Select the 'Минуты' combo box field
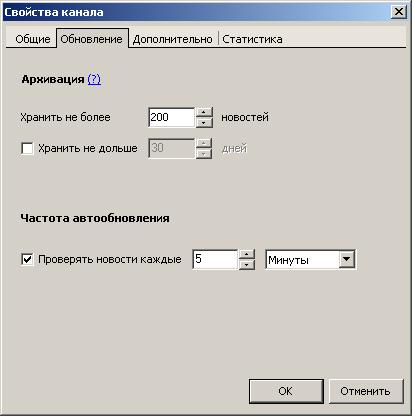The height and width of the screenshot is (416, 412). tap(310, 259)
